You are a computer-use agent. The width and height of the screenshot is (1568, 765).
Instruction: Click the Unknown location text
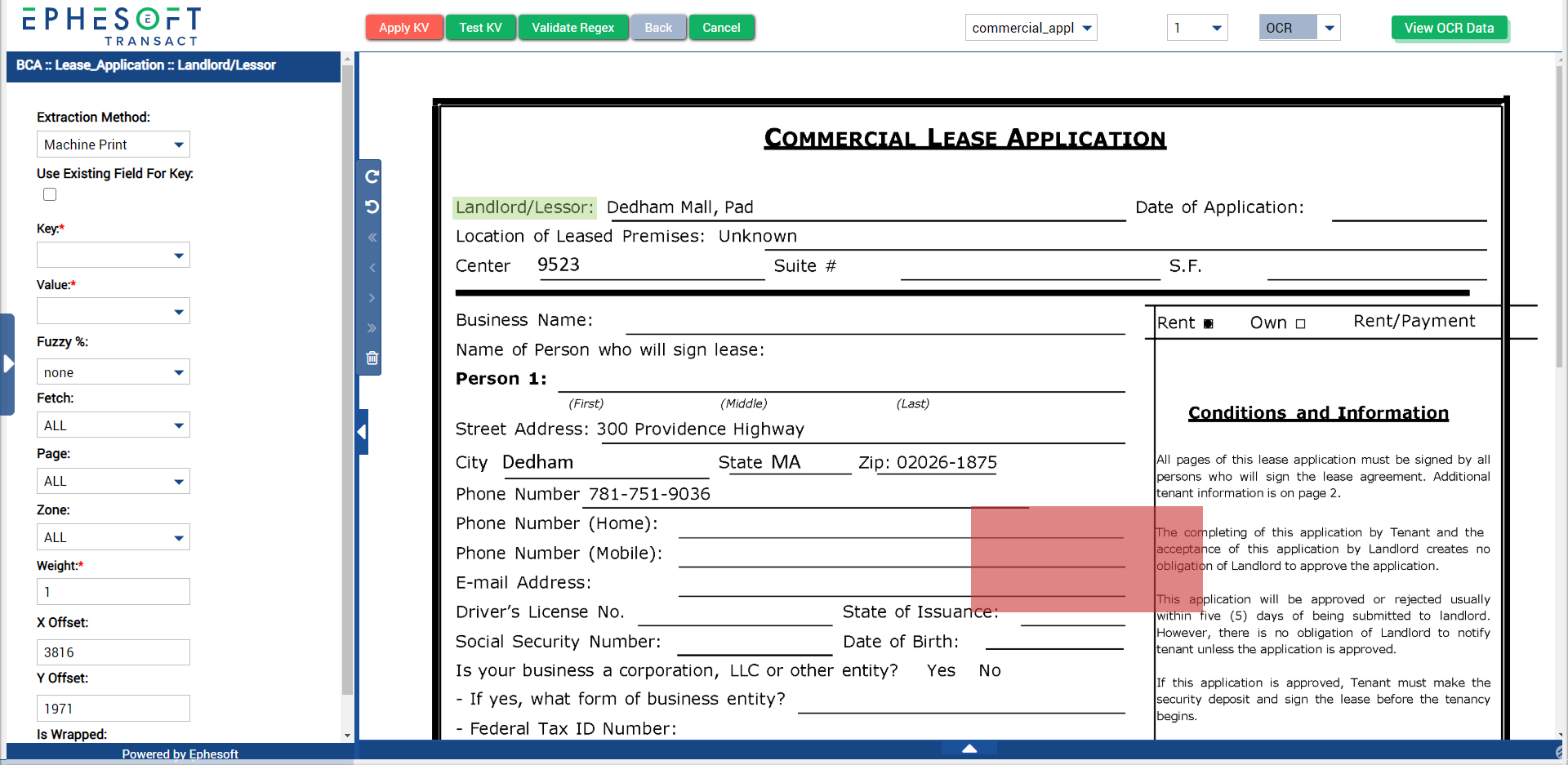tap(758, 237)
